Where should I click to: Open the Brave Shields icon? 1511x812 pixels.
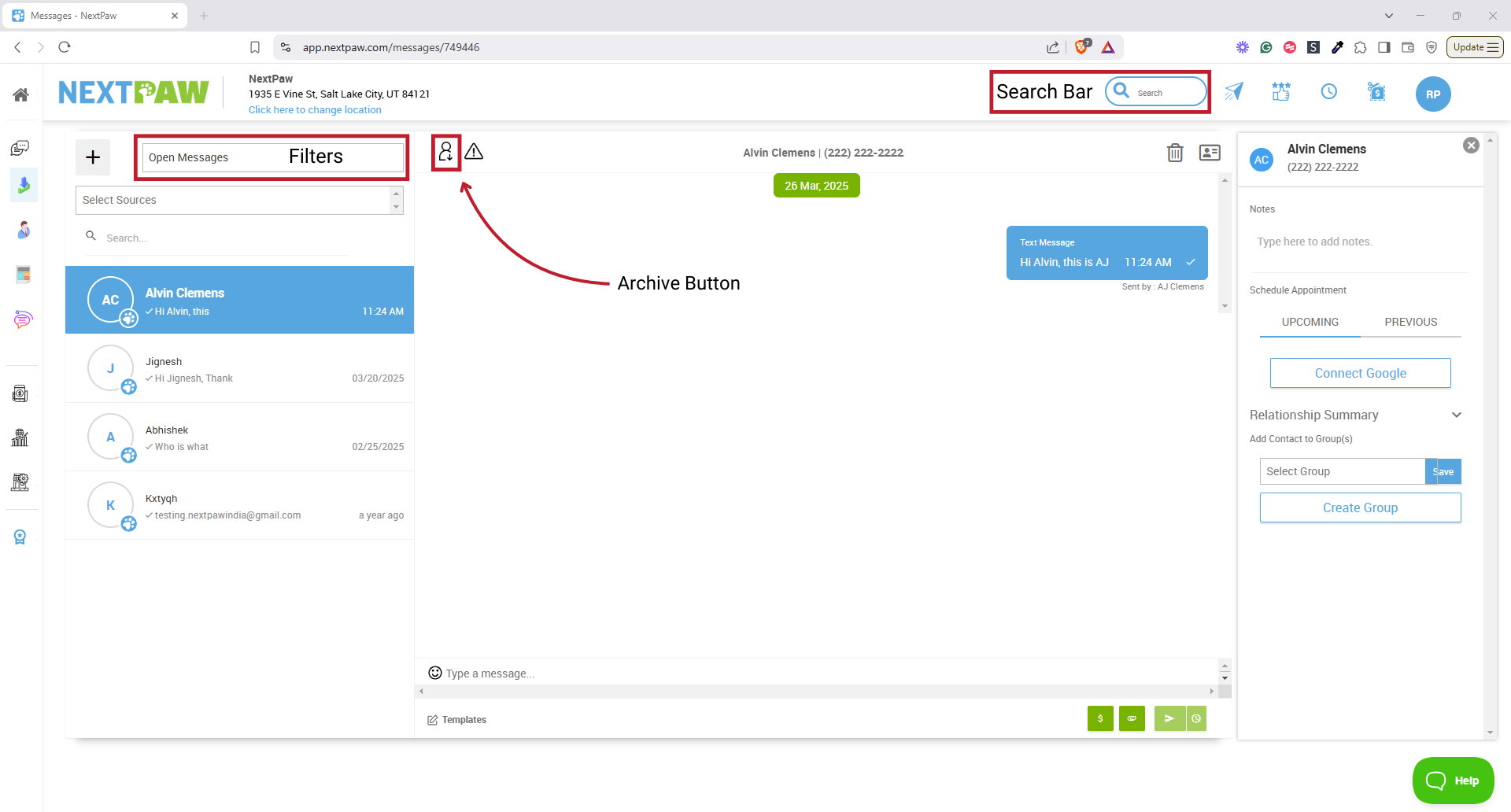click(1082, 47)
